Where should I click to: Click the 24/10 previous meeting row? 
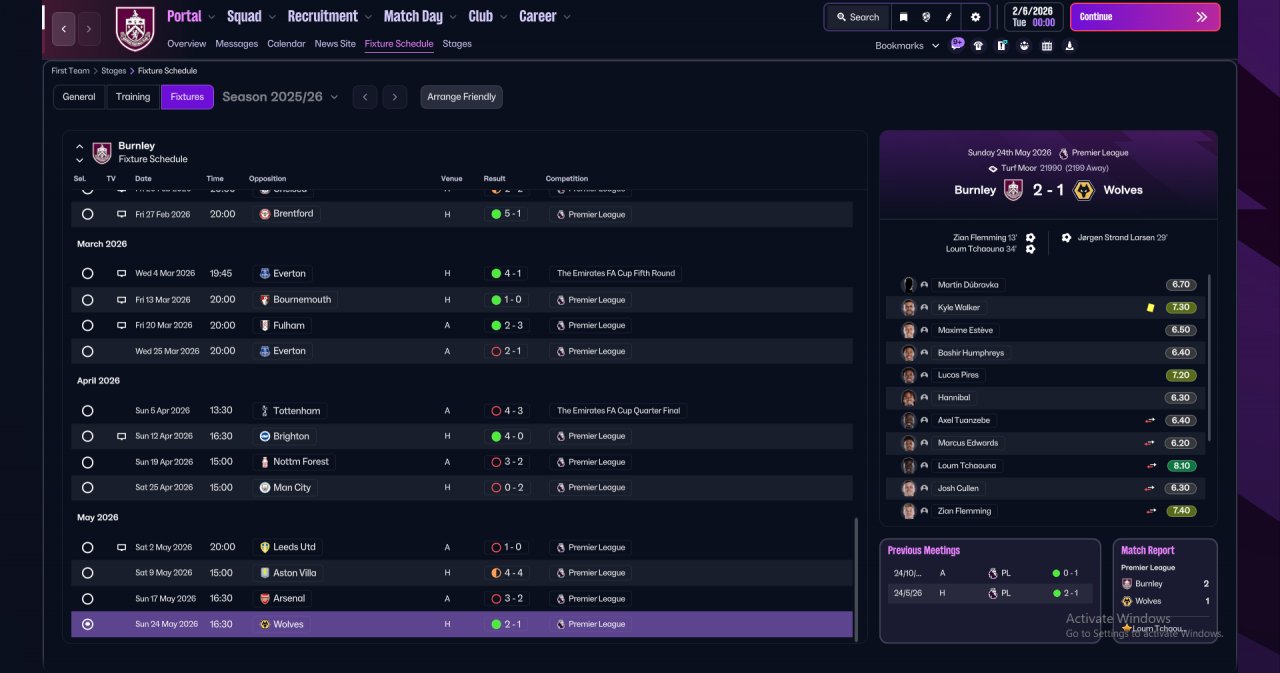[989, 573]
